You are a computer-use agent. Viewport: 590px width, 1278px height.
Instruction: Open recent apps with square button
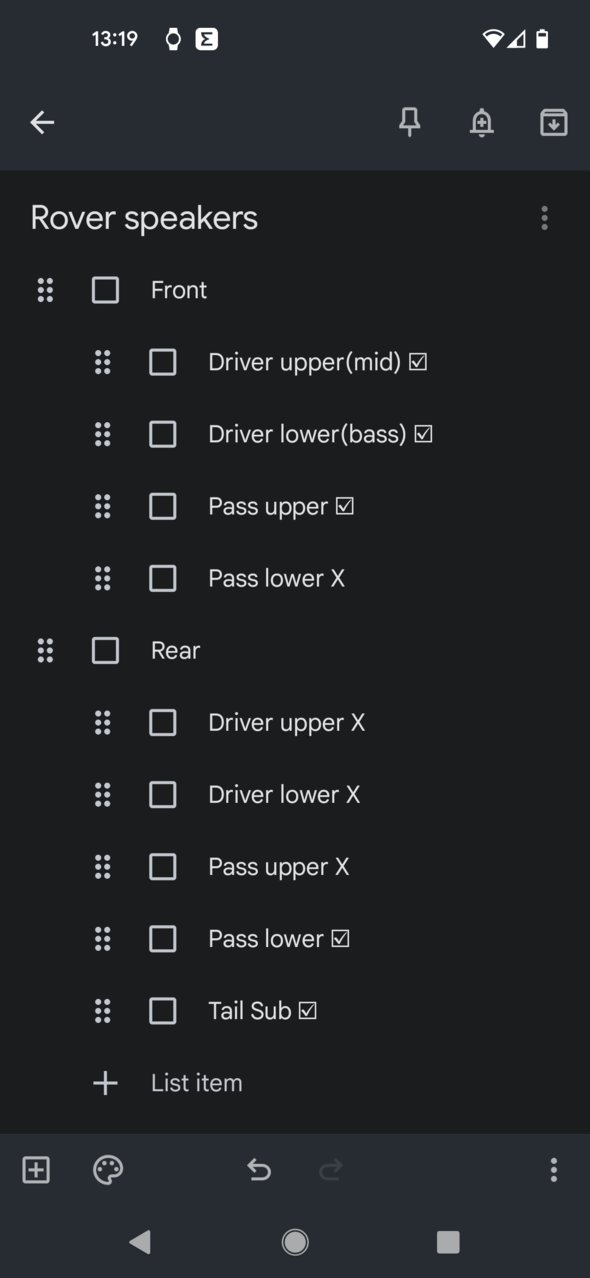click(448, 1242)
